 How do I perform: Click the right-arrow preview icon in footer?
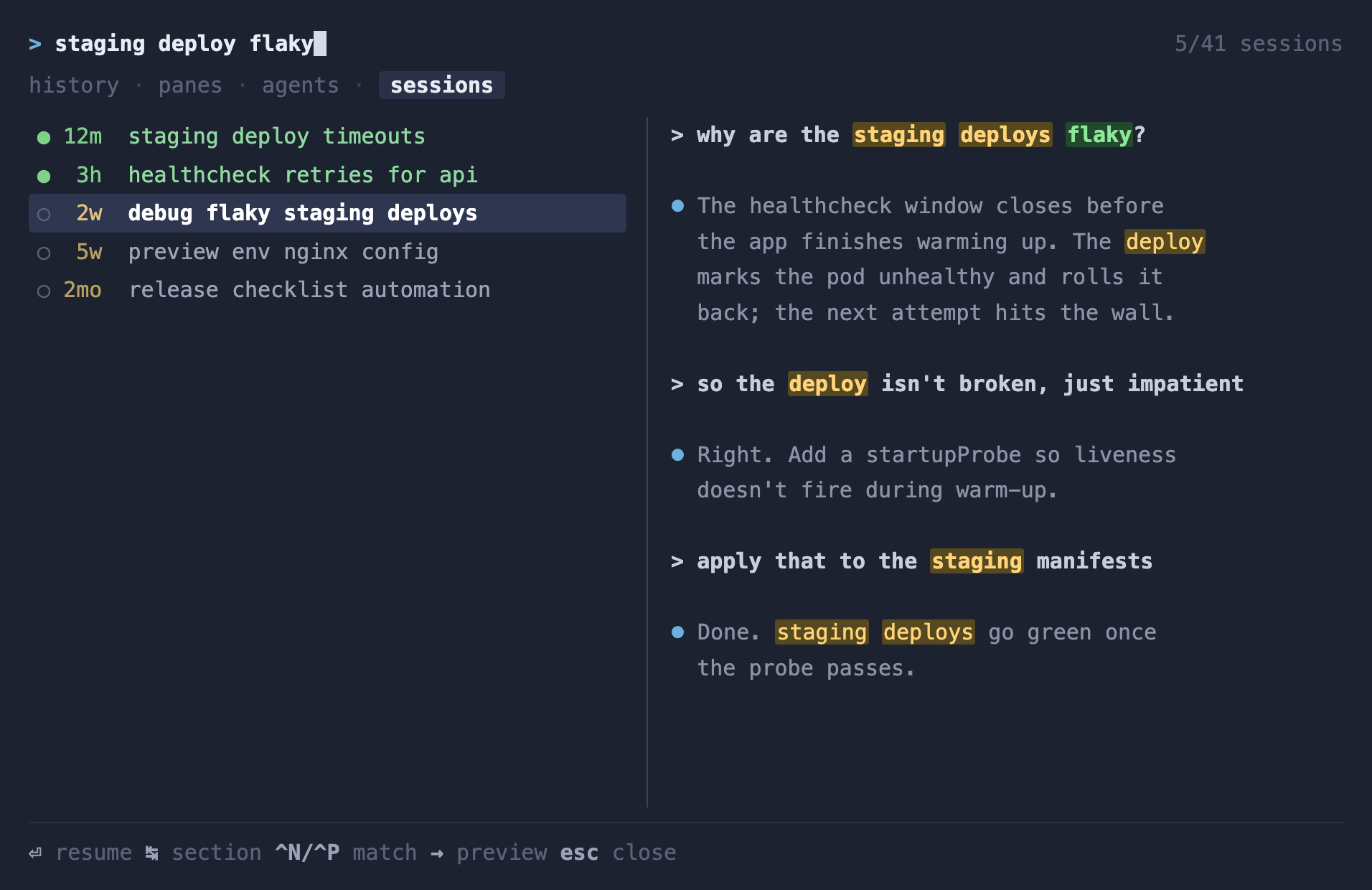[437, 853]
